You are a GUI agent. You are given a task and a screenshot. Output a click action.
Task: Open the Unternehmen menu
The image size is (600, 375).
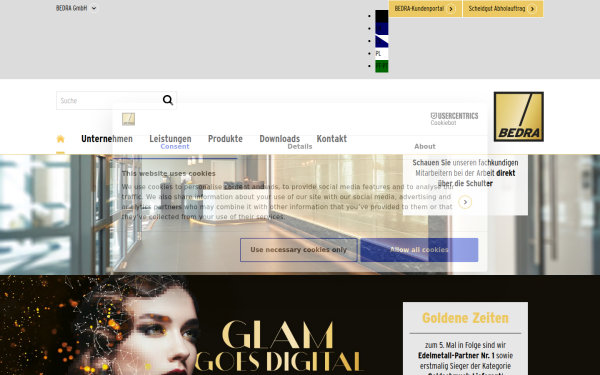[x=107, y=139]
